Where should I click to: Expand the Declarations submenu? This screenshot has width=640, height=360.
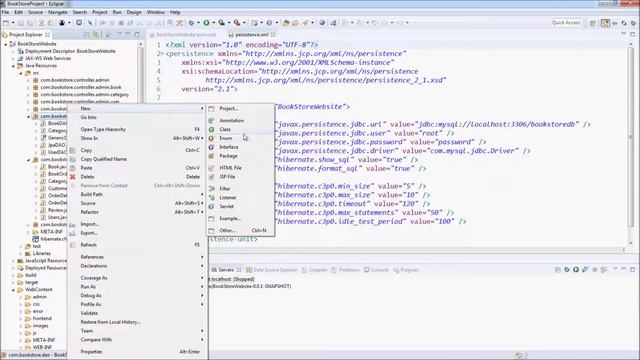(137, 266)
